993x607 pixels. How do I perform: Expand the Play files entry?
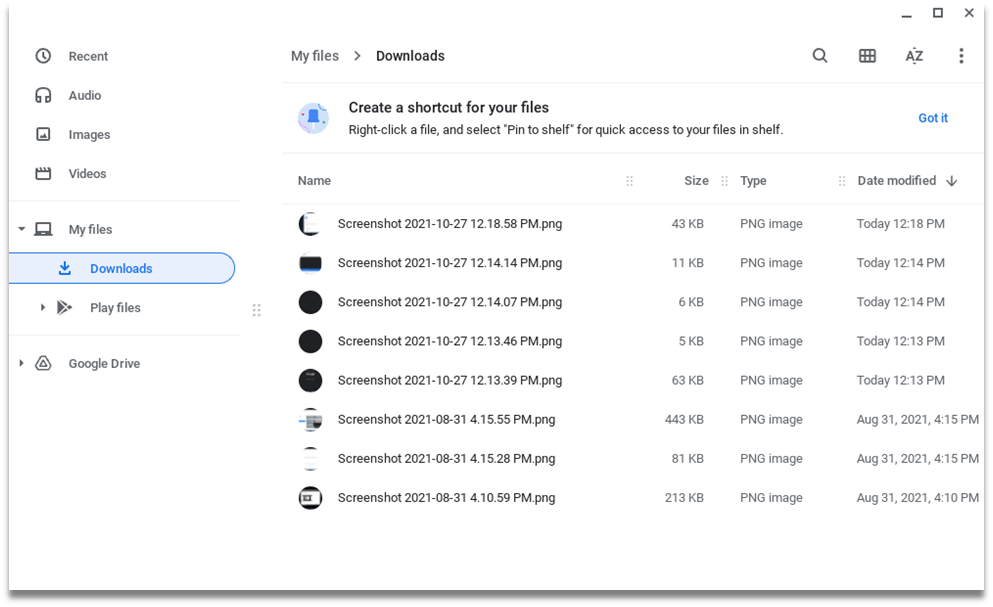click(x=42, y=307)
